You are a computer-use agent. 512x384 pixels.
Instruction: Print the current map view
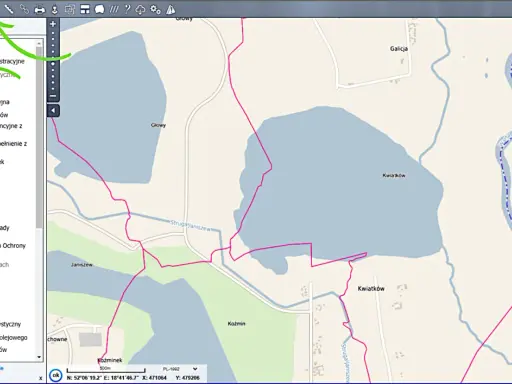click(x=40, y=10)
